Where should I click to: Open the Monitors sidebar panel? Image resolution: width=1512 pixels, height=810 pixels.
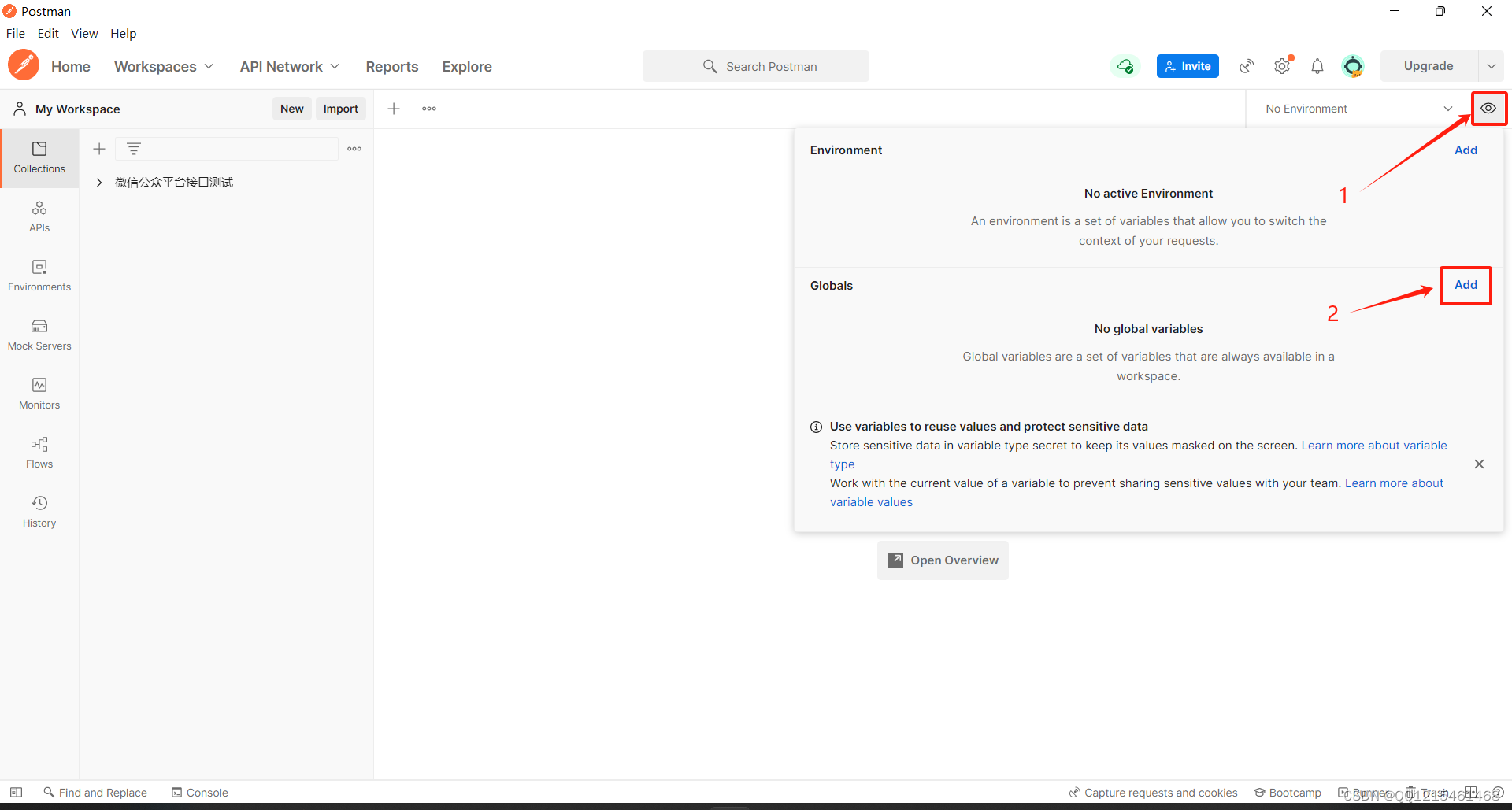(x=39, y=394)
